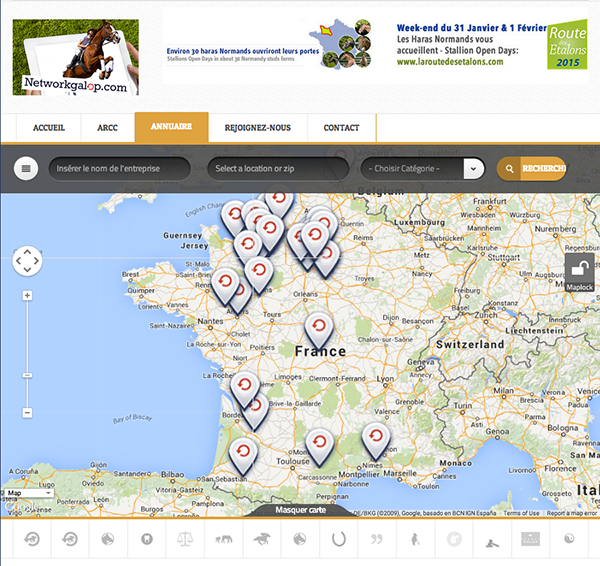Filter by the justice scales category icon

pos(185,539)
